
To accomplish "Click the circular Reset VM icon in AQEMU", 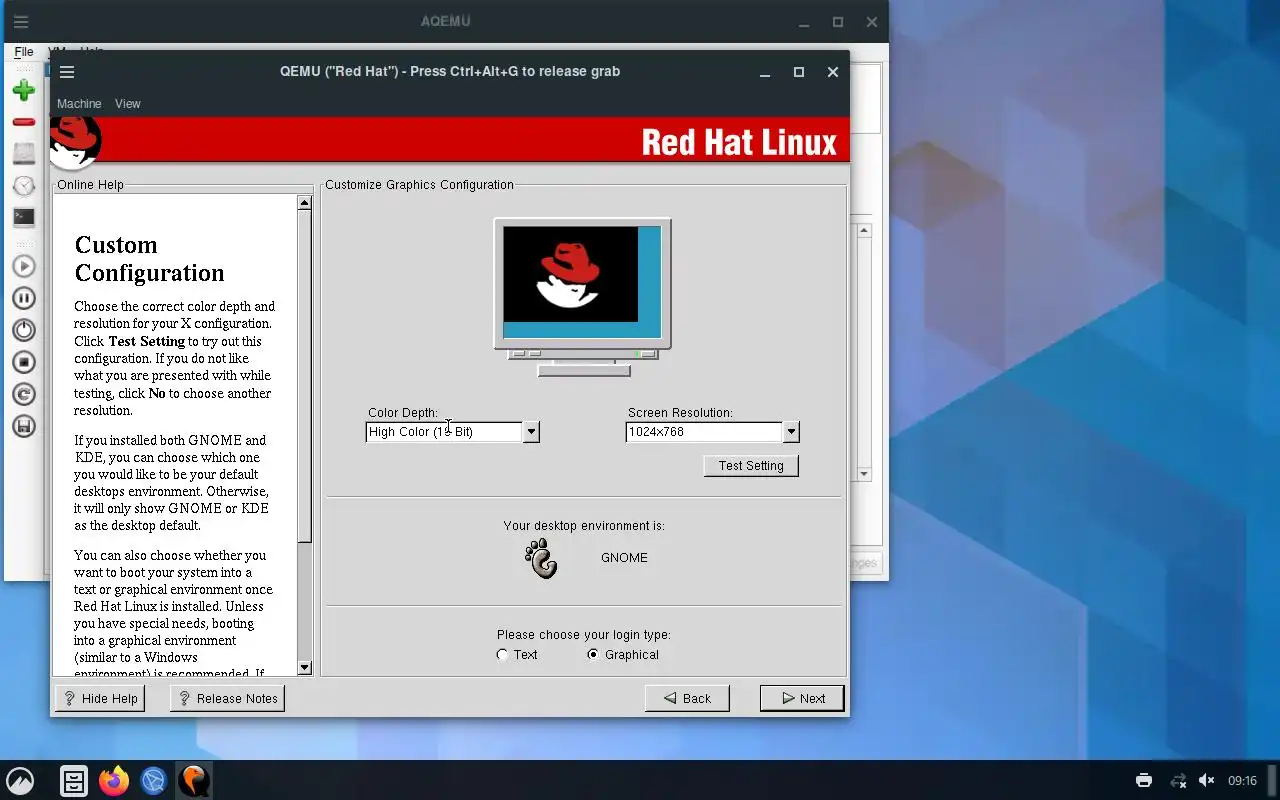I will click(x=24, y=394).
